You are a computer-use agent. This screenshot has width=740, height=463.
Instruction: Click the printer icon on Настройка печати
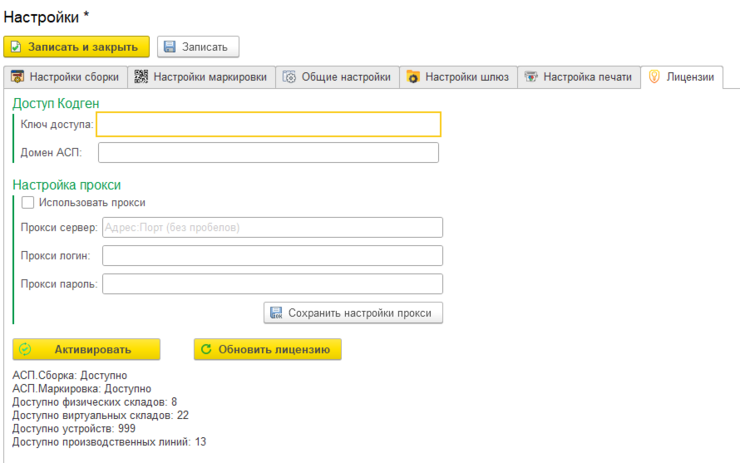coord(531,76)
